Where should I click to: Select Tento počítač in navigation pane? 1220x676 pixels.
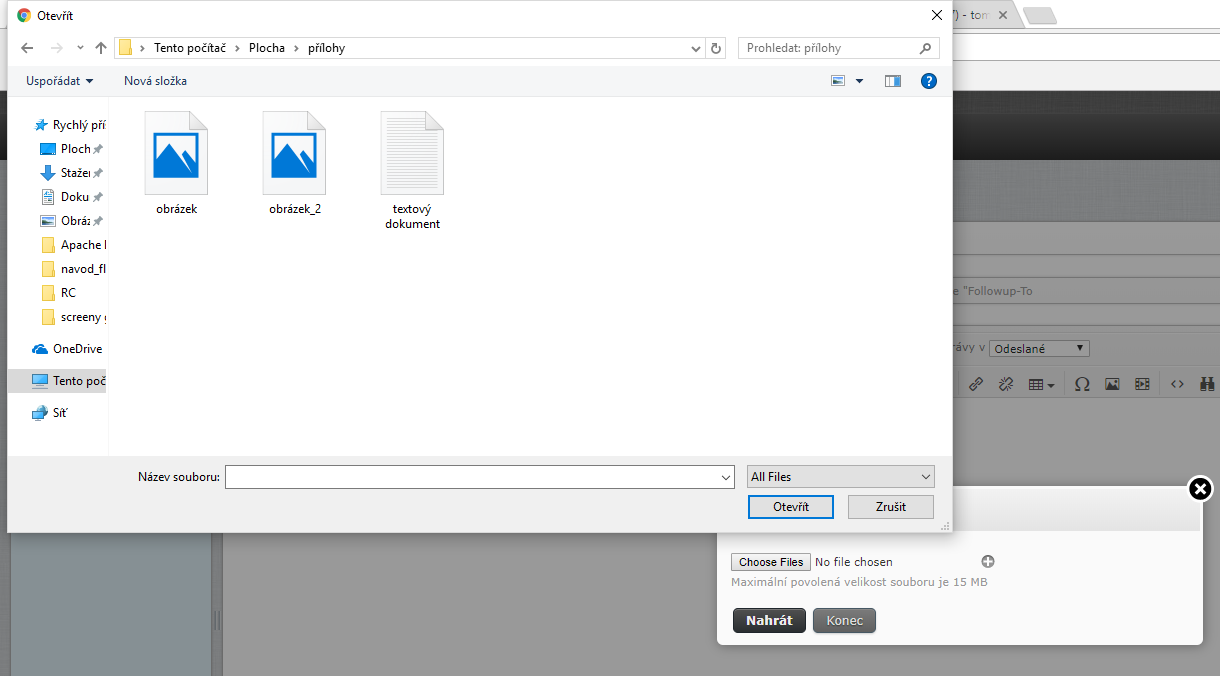point(70,381)
